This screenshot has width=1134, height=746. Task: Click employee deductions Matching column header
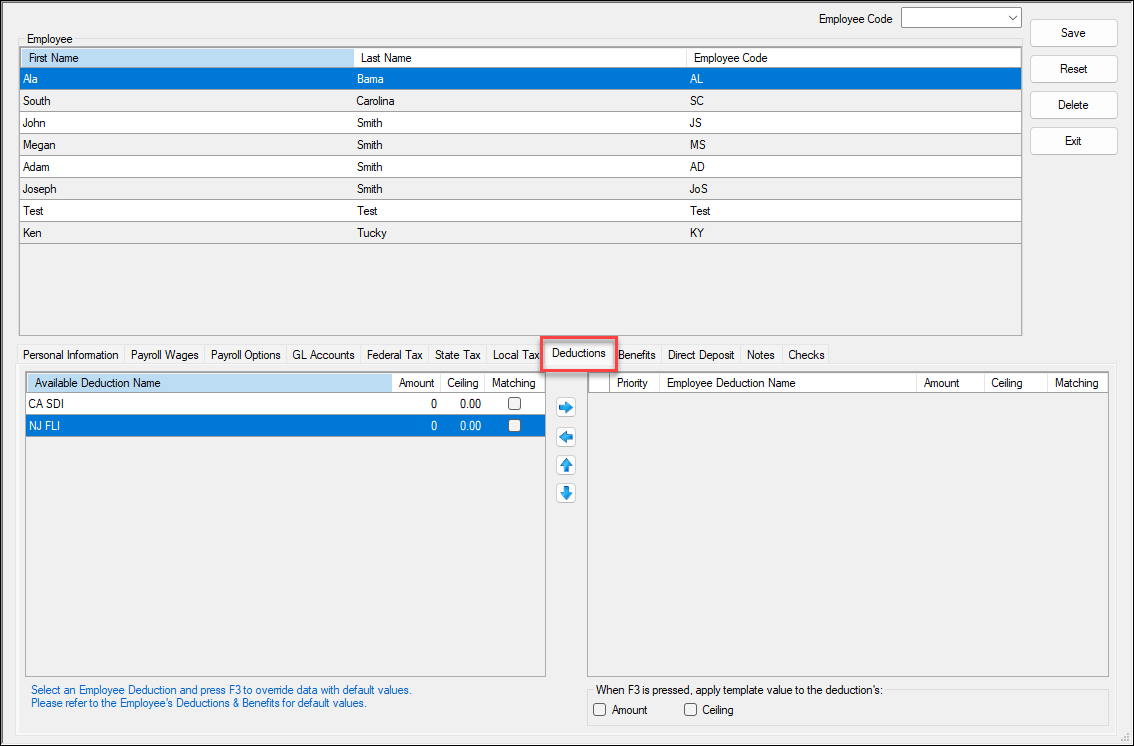coord(1077,383)
